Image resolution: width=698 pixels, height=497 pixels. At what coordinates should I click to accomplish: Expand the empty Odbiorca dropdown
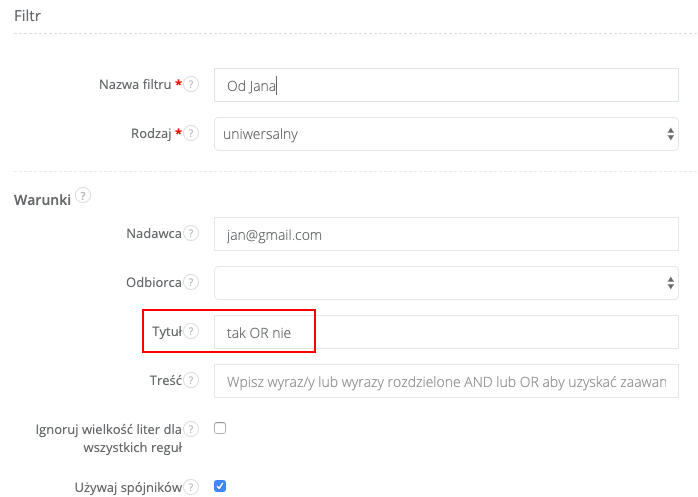click(x=446, y=283)
